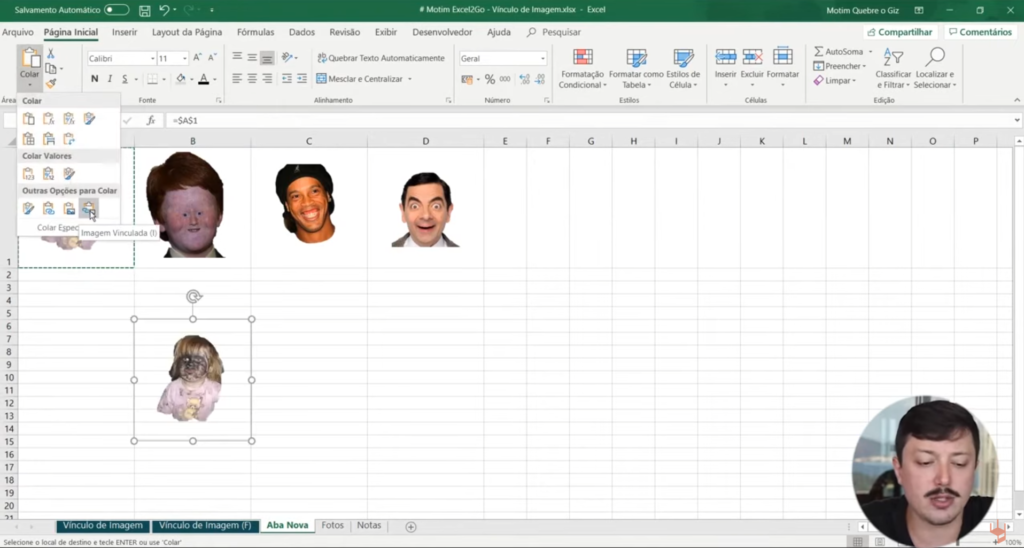Image resolution: width=1024 pixels, height=548 pixels.
Task: Toggle Bold (N) formatting
Action: pyautogui.click(x=94, y=78)
